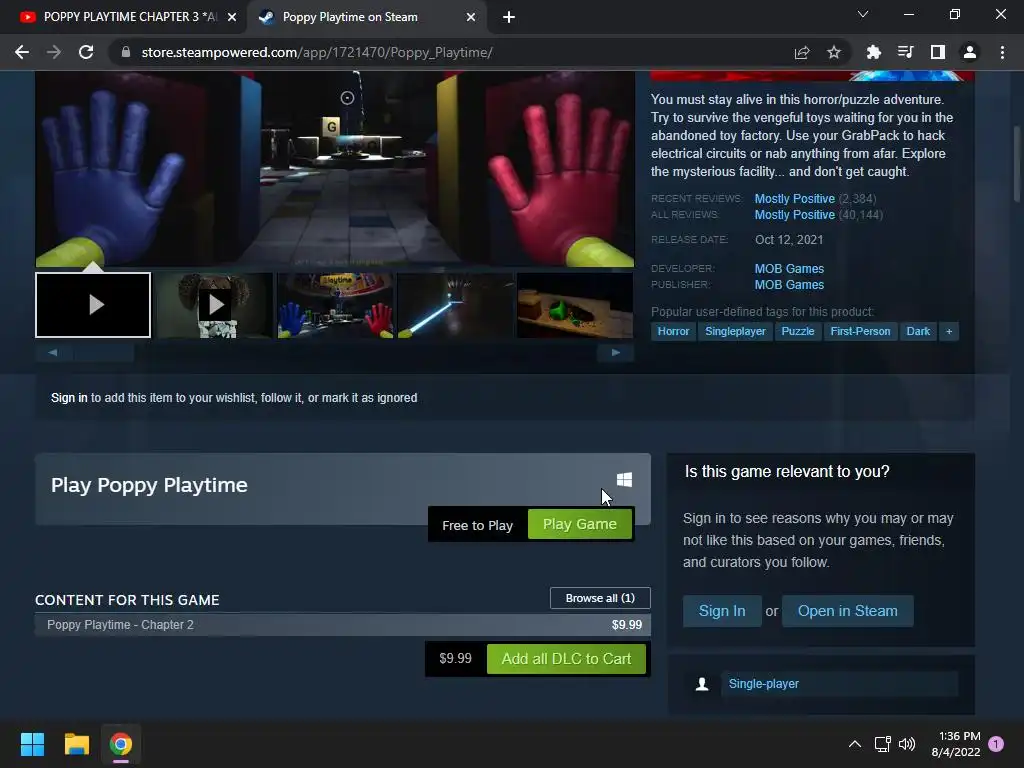Open Chrome's three-dot menu
This screenshot has width=1024, height=768.
1002,52
